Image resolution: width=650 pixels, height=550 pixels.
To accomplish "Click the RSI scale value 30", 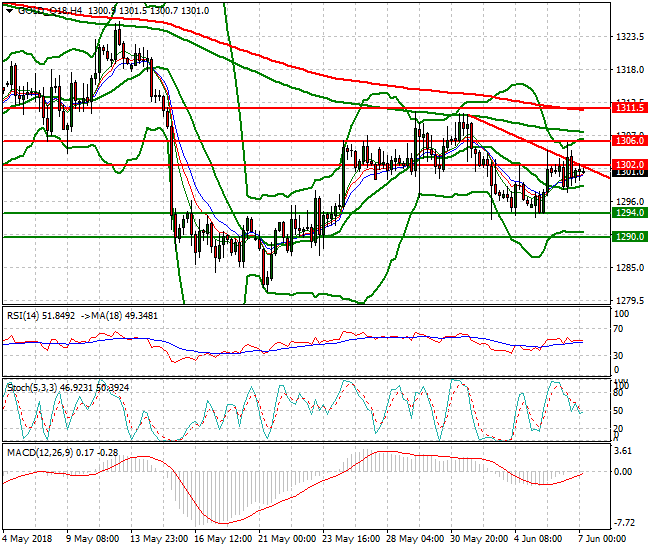I will [618, 355].
